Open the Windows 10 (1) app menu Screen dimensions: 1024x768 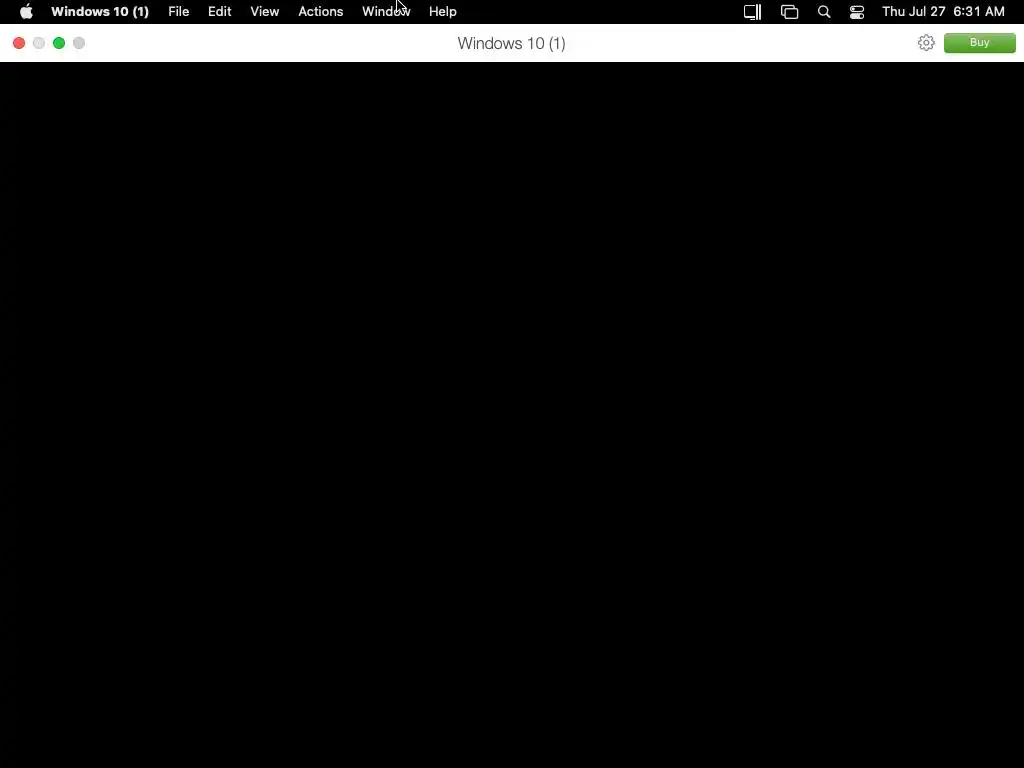coord(100,12)
